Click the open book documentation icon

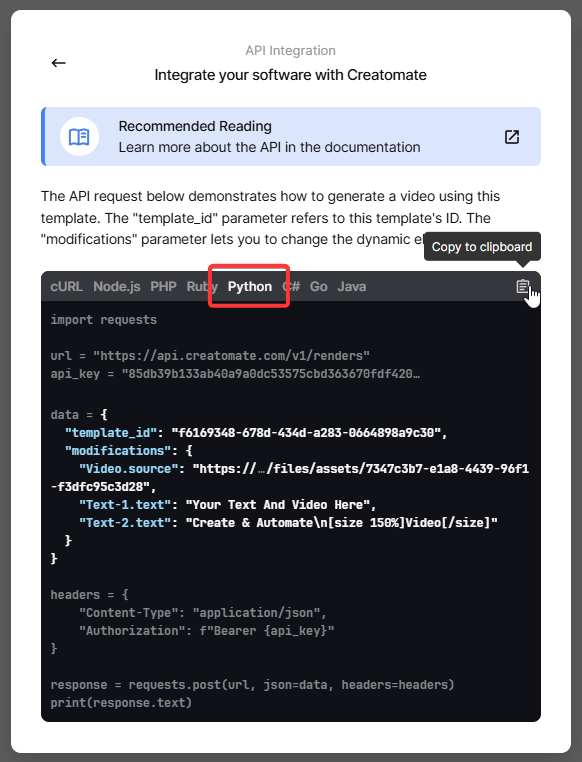pyautogui.click(x=79, y=137)
